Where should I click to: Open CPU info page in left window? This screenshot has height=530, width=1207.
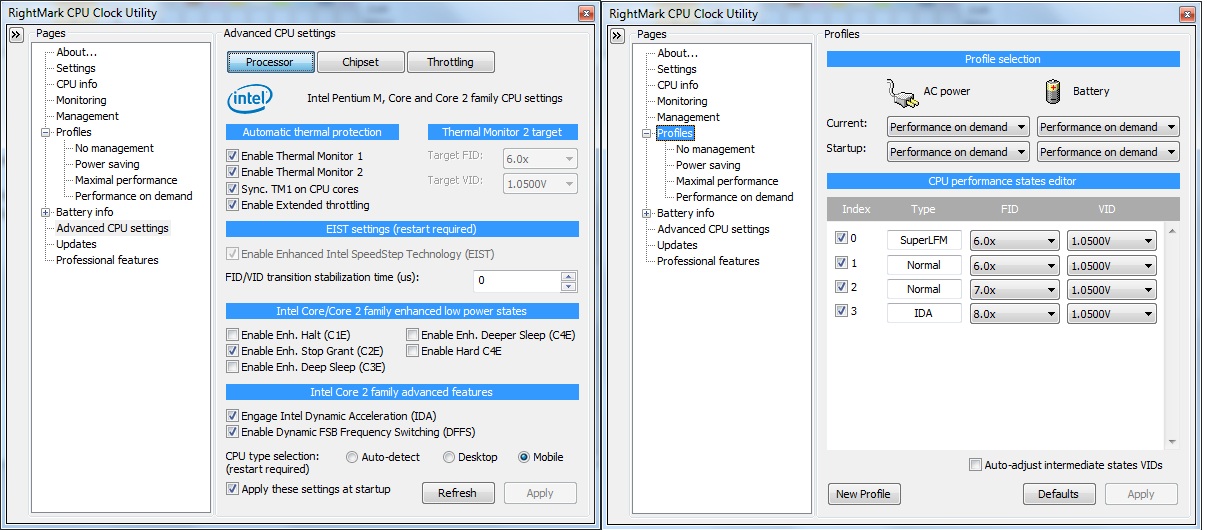(x=77, y=84)
